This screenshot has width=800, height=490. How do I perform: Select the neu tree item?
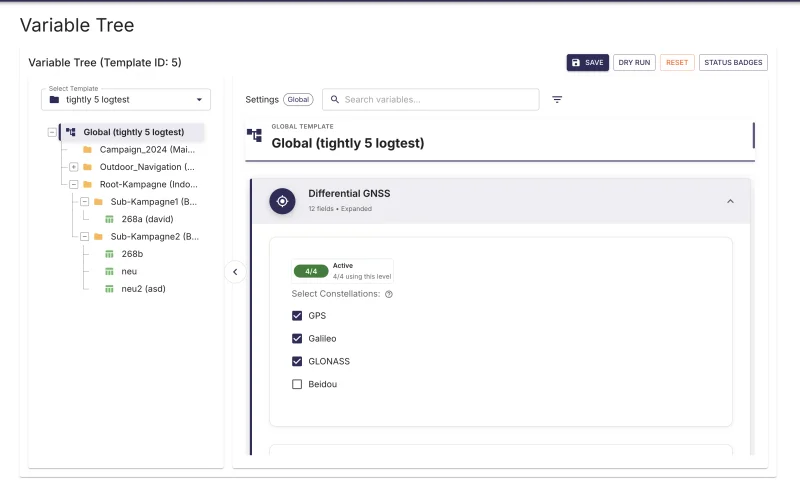click(129, 271)
